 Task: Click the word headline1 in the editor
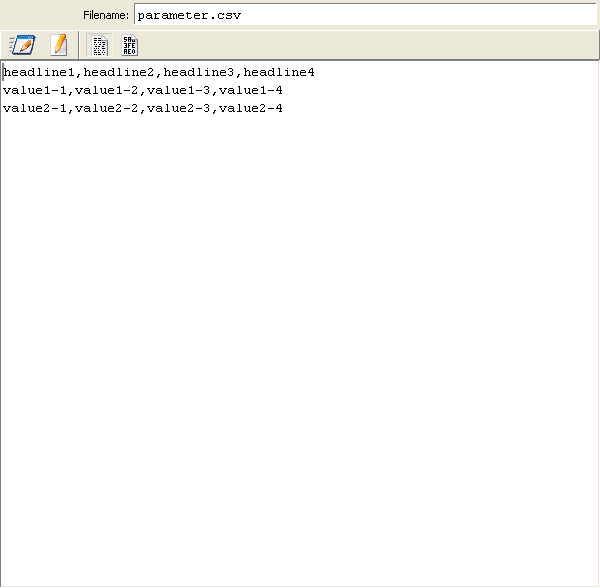point(39,72)
